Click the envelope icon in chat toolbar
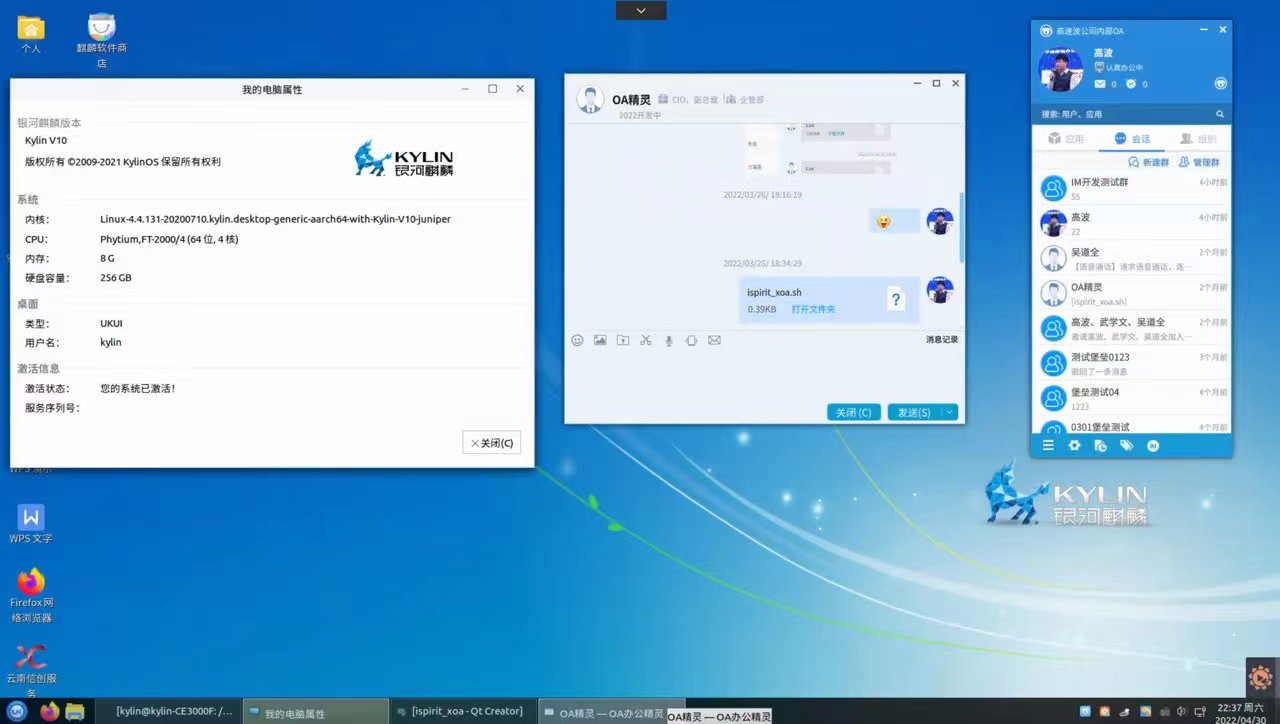The width and height of the screenshot is (1280, 724). point(714,340)
